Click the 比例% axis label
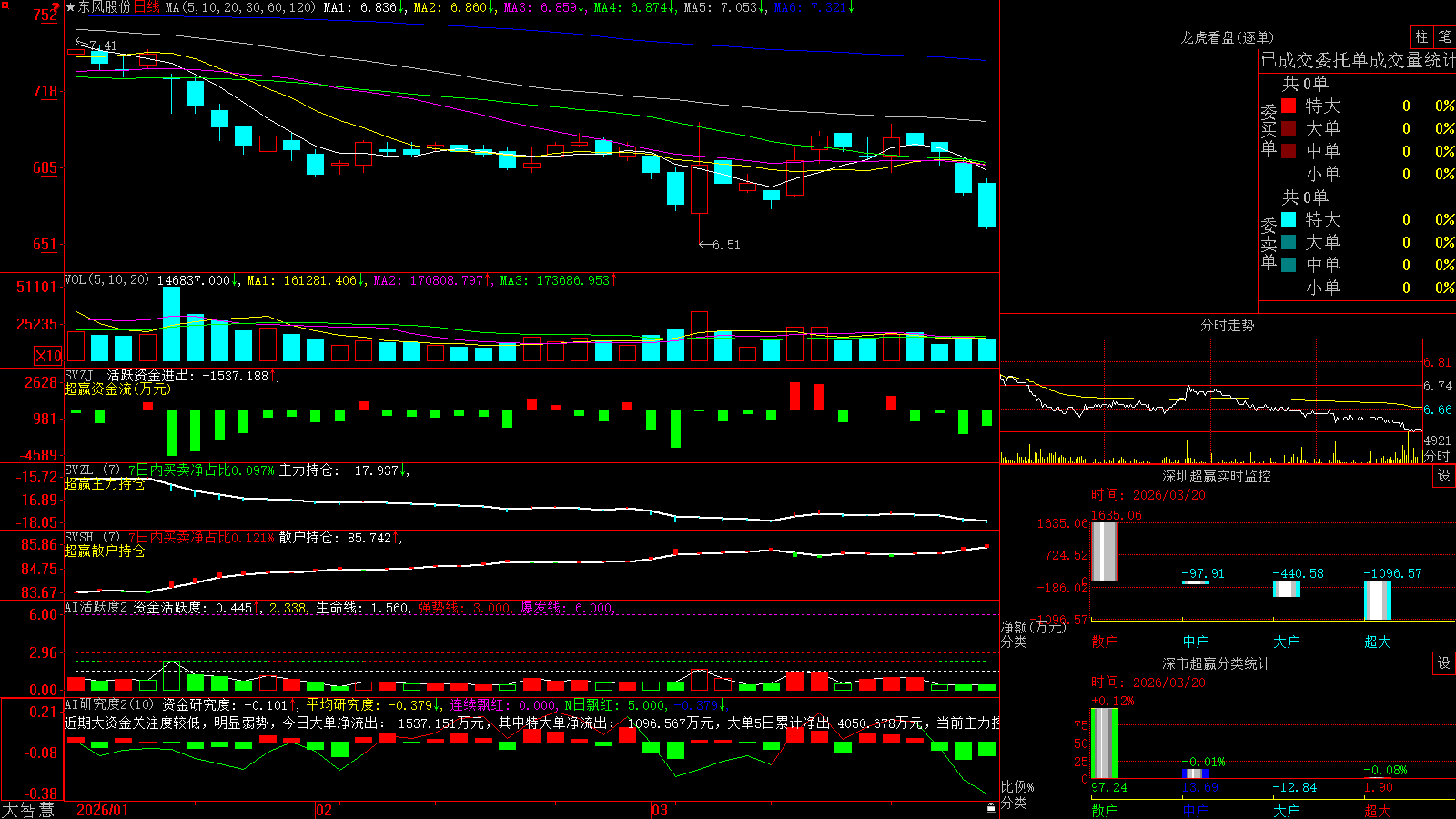 click(x=1018, y=786)
